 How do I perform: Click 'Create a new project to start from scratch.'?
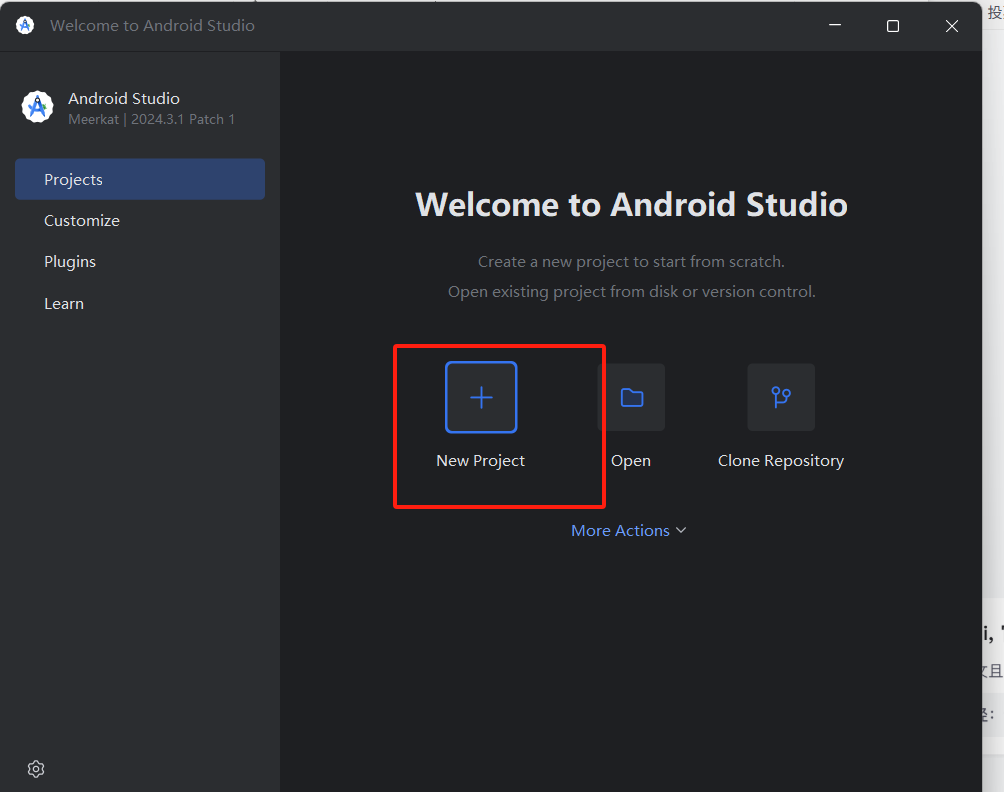(631, 262)
